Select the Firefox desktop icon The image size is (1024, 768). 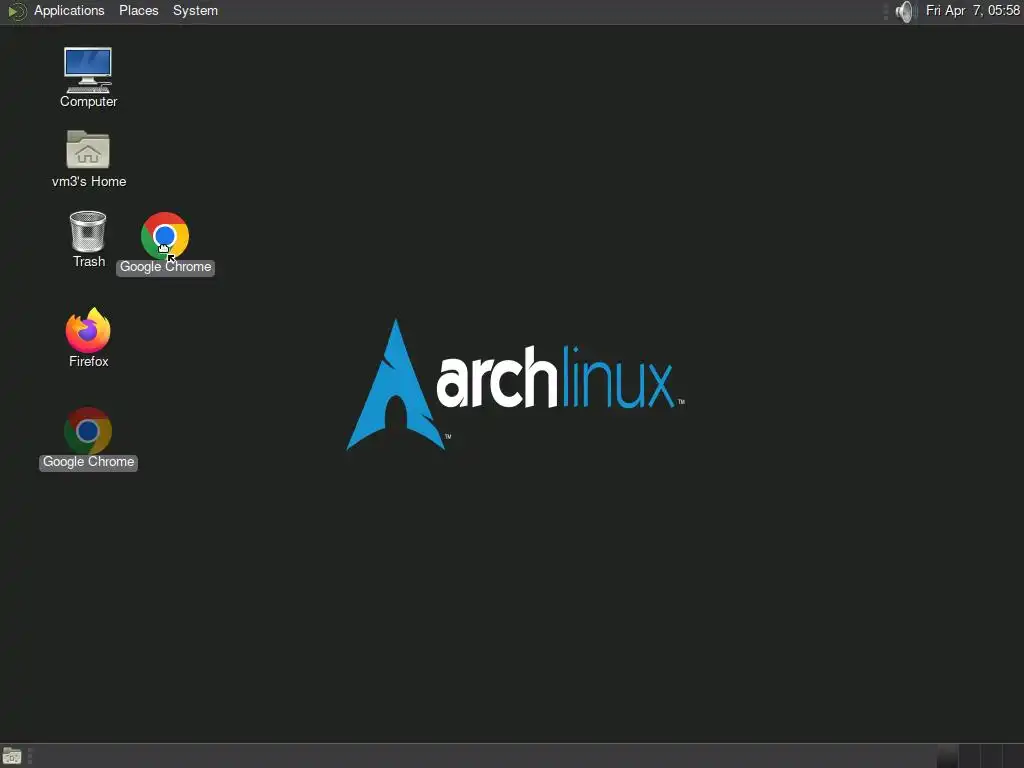(88, 330)
